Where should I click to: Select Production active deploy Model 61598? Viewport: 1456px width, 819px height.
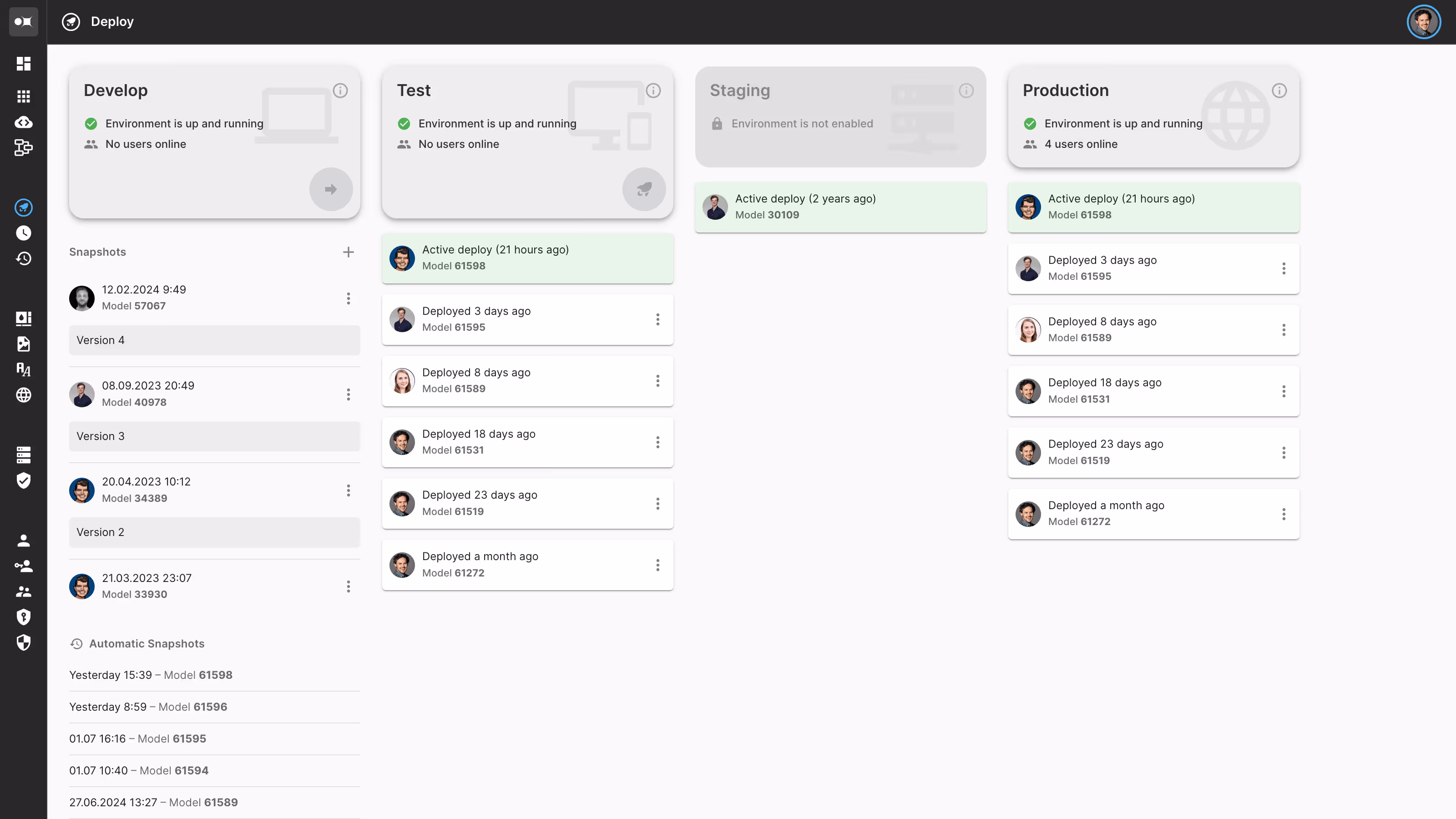[1153, 207]
